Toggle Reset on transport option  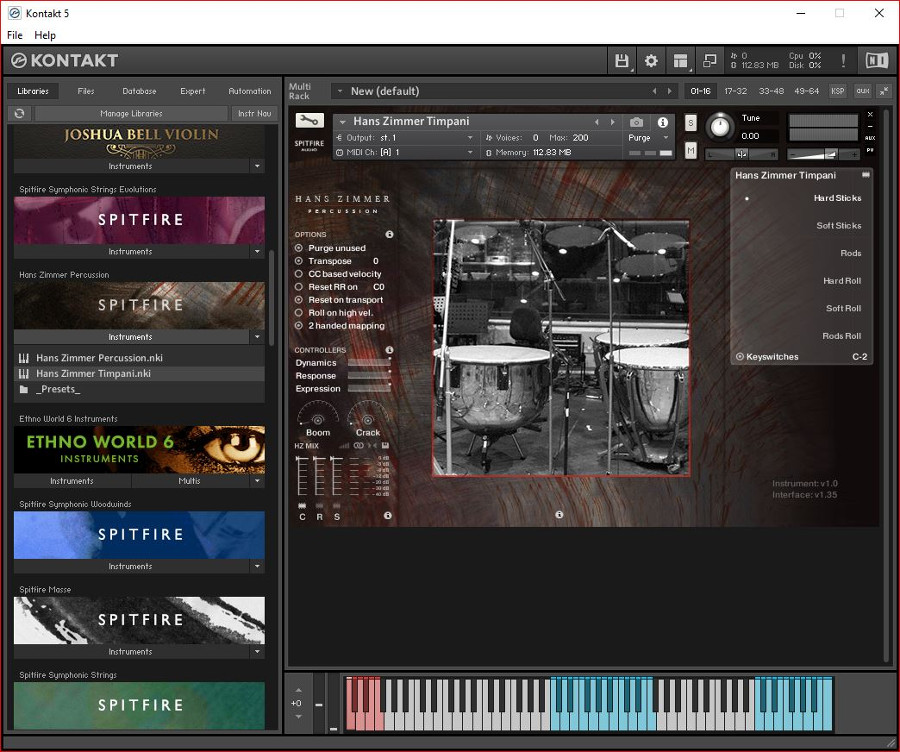tap(298, 300)
